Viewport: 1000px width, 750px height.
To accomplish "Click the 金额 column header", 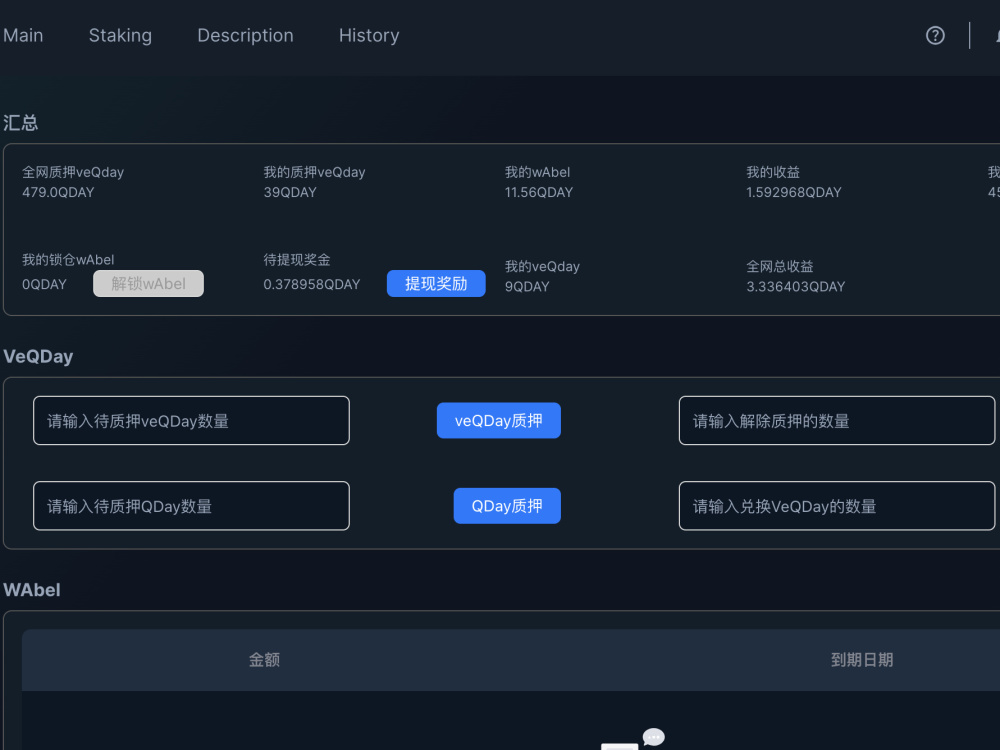I will [264, 659].
